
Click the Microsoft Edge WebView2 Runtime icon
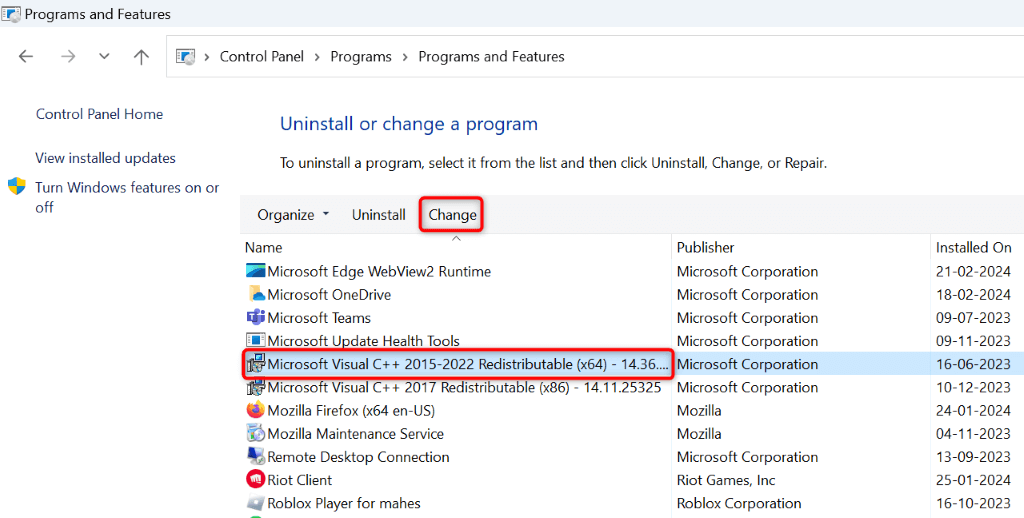coord(255,271)
